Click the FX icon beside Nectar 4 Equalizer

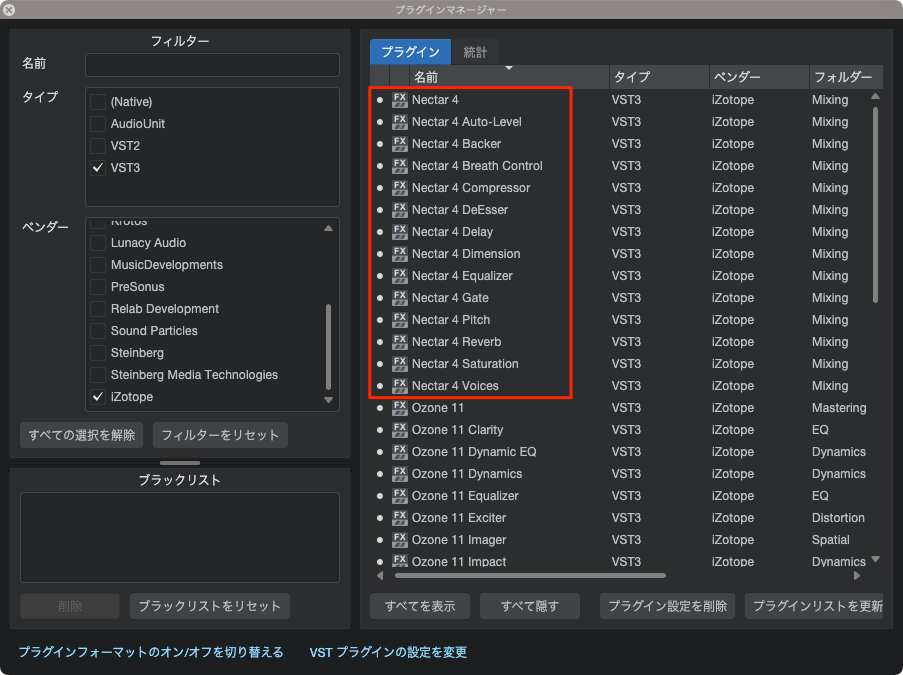coord(400,276)
